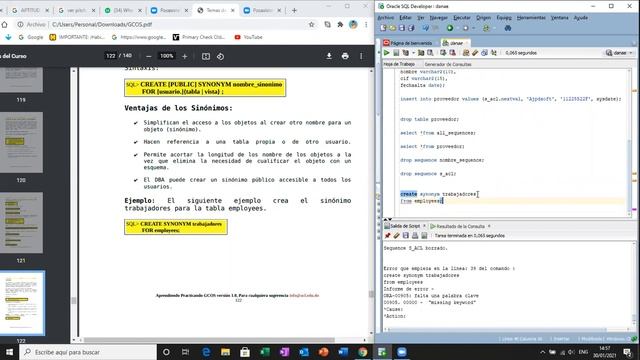The height and width of the screenshot is (360, 640).
Task: Open a new Chrome tab
Action: (294, 10)
